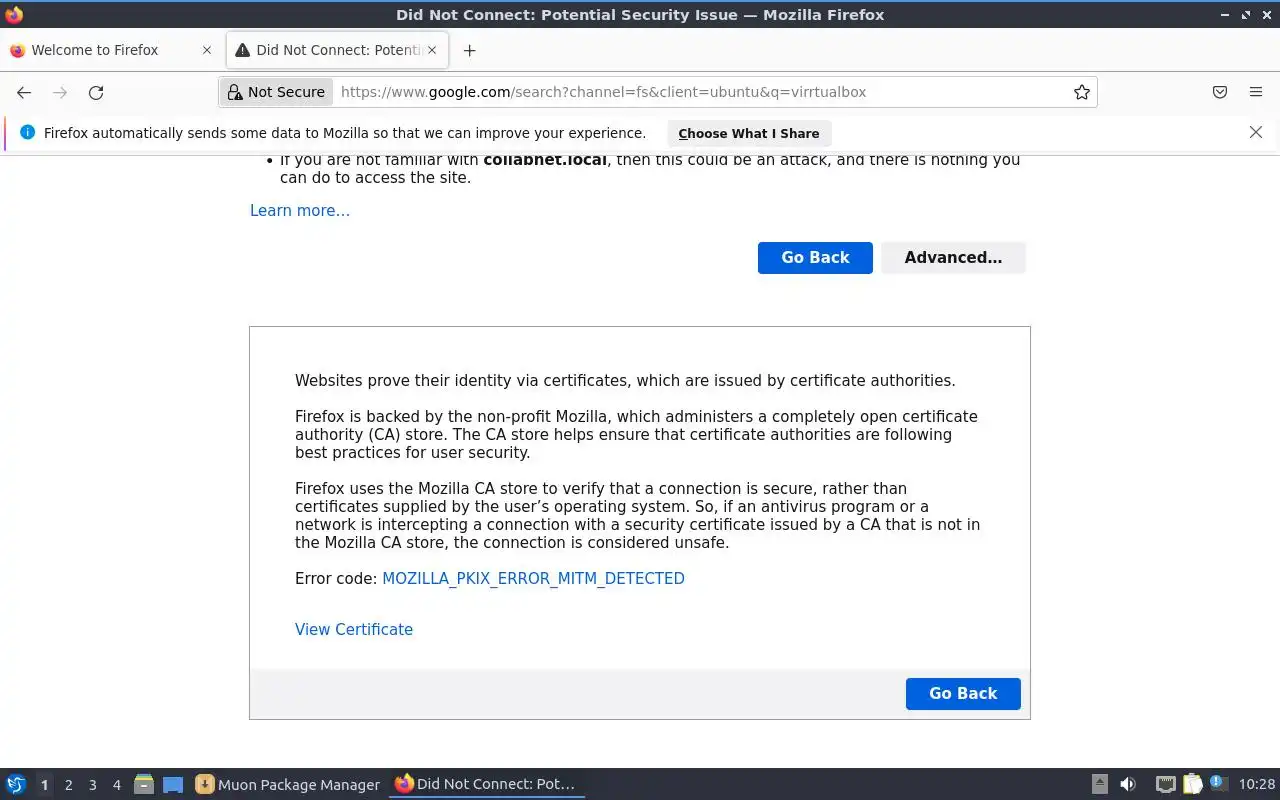Click Go Back inside the error details panel
The width and height of the screenshot is (1280, 800).
tap(963, 693)
